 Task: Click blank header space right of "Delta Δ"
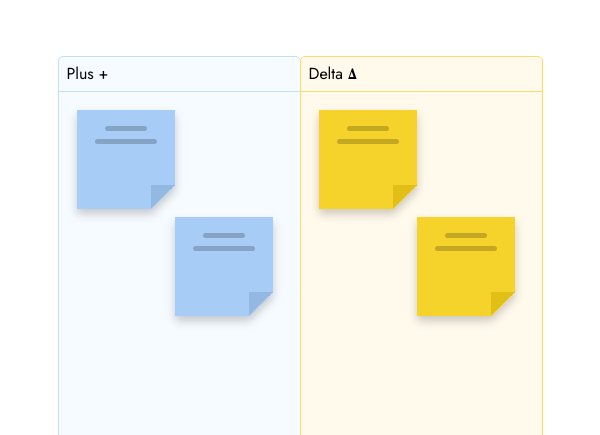(450, 74)
